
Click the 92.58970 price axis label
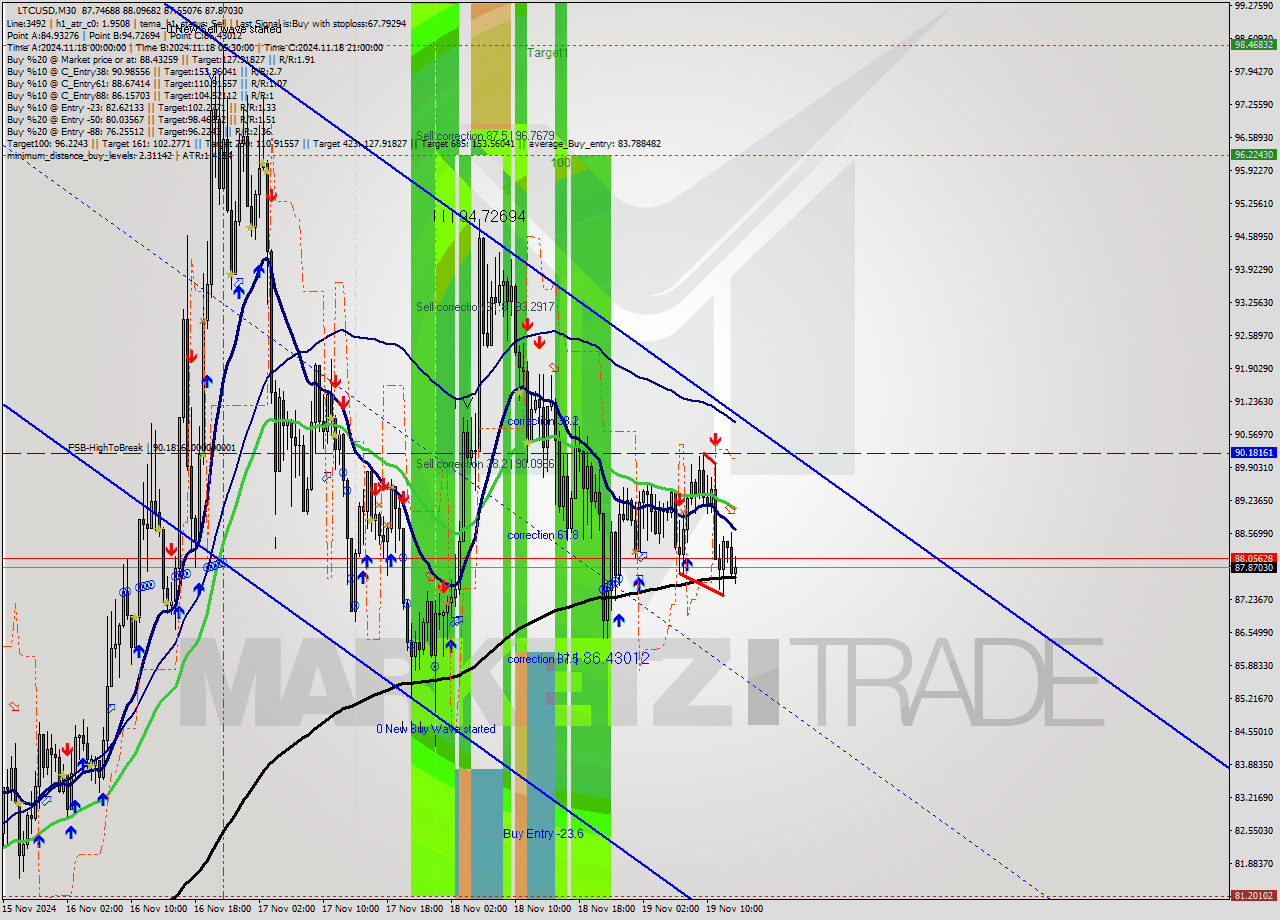1253,336
